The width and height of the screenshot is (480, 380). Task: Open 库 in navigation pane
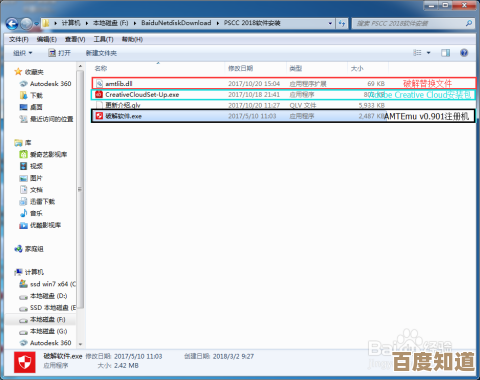(28, 143)
